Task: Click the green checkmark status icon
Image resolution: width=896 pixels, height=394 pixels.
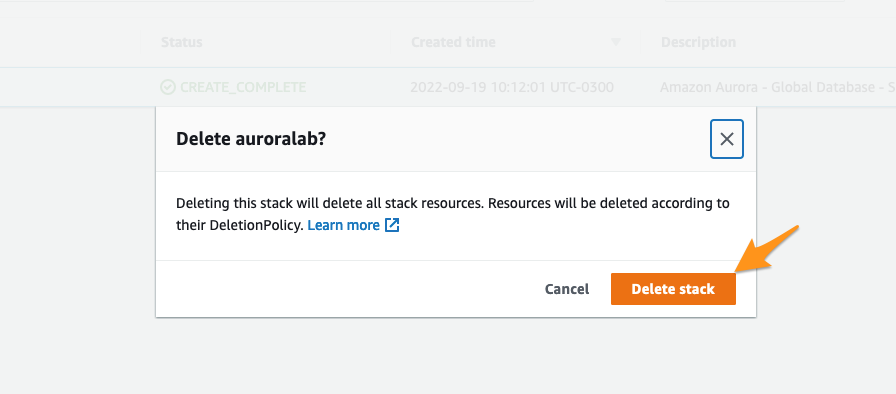Action: [167, 87]
